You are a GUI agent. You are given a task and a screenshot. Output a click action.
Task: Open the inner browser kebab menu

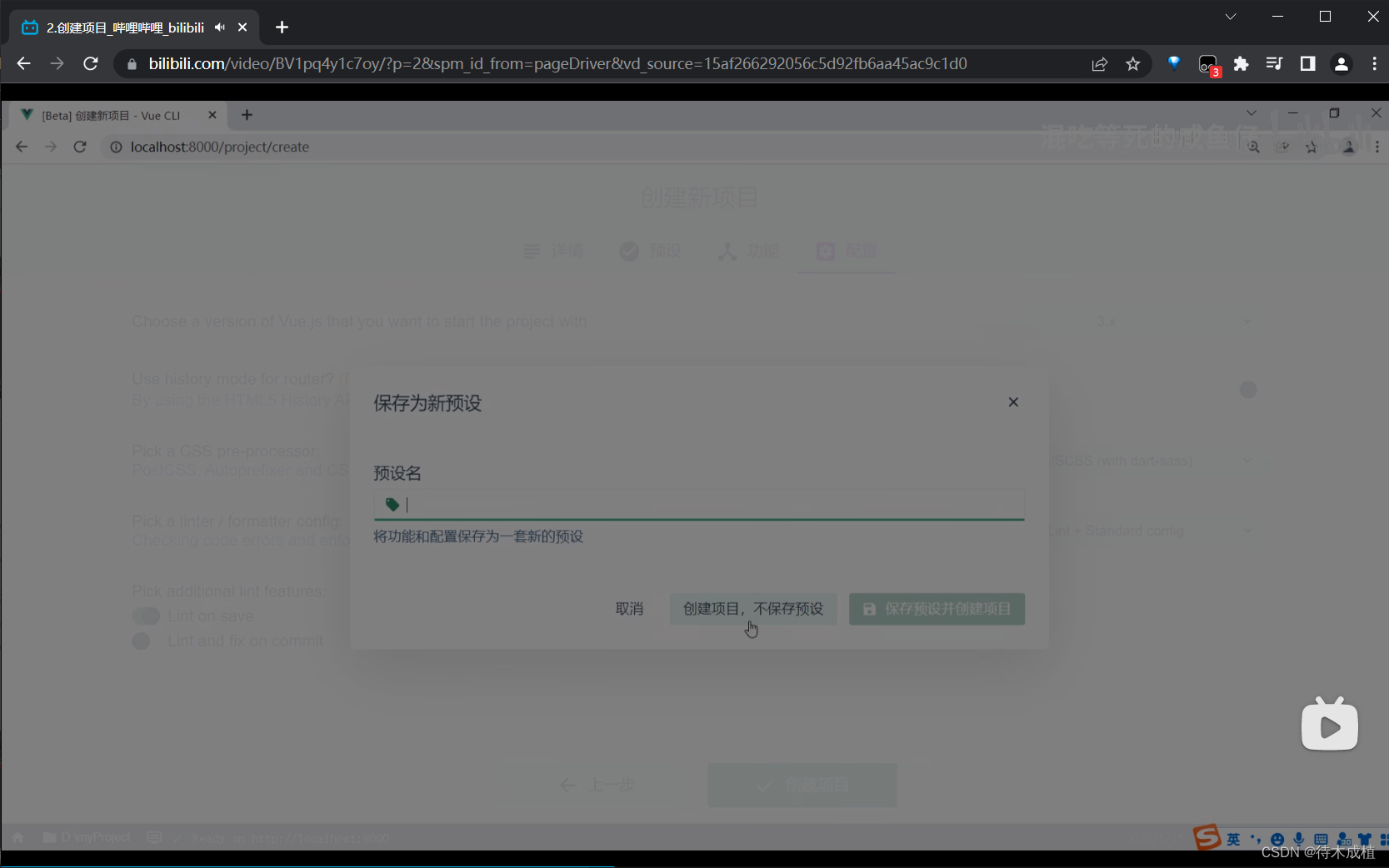tap(1377, 147)
